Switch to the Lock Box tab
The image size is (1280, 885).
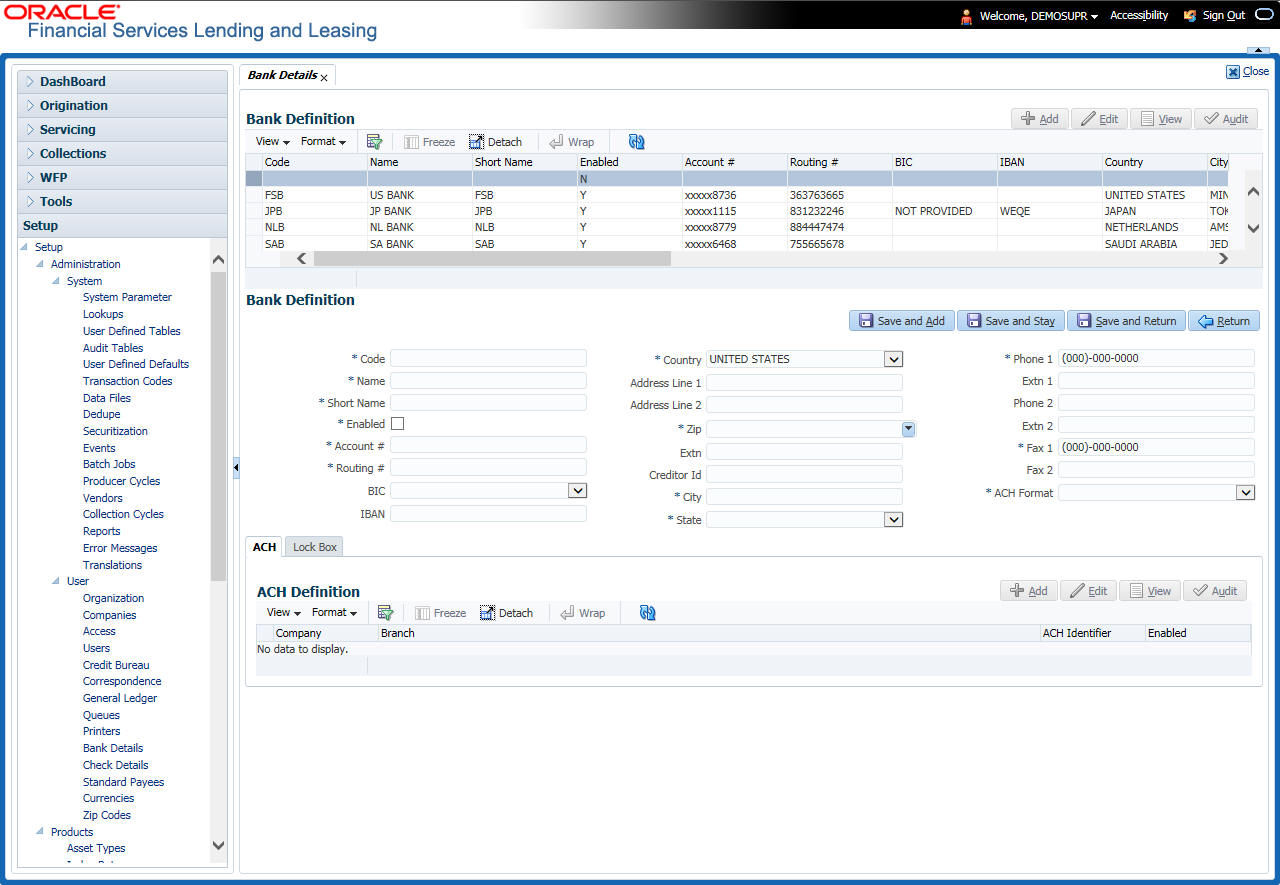point(315,547)
